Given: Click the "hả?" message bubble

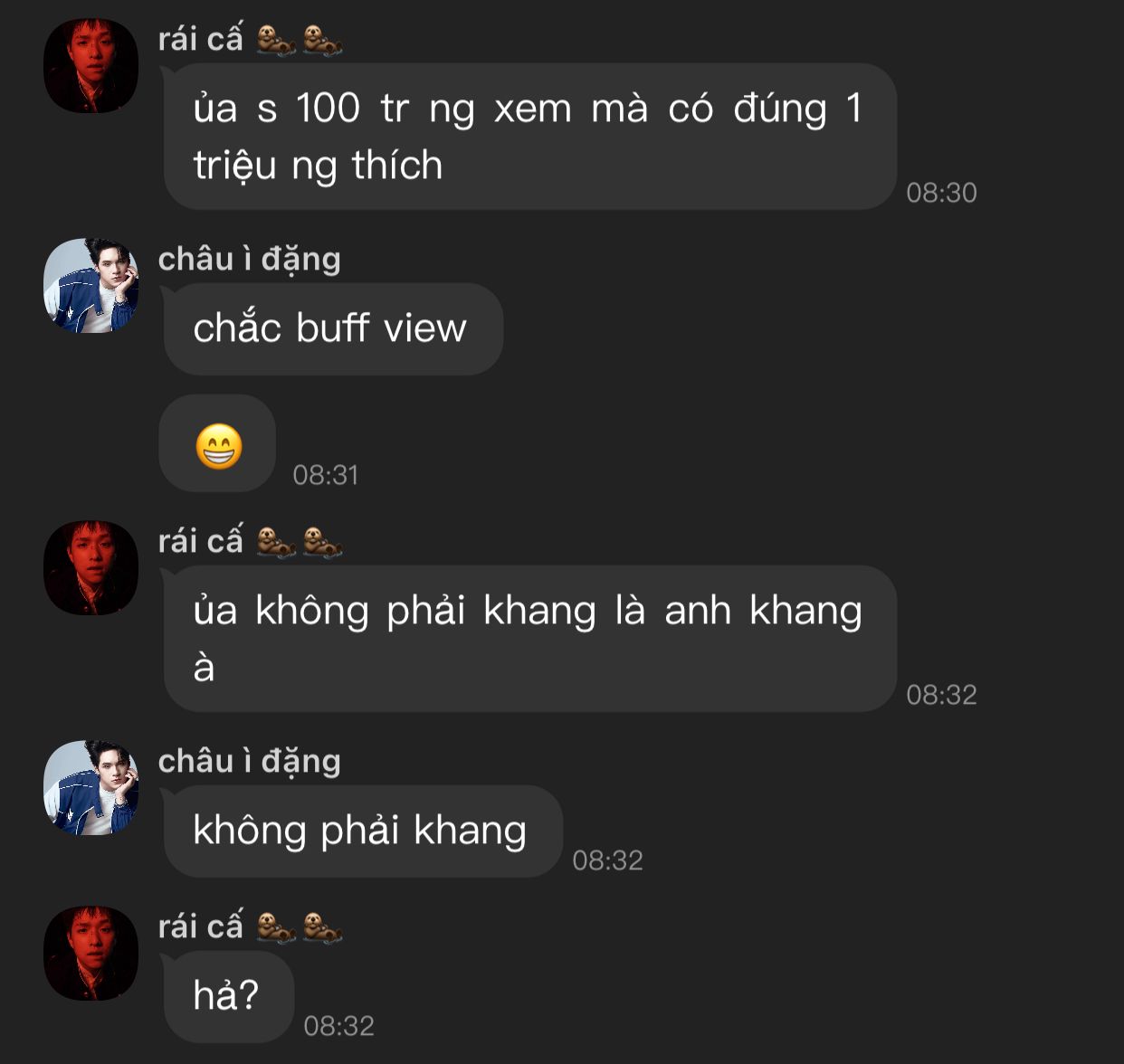Looking at the screenshot, I should 228,996.
